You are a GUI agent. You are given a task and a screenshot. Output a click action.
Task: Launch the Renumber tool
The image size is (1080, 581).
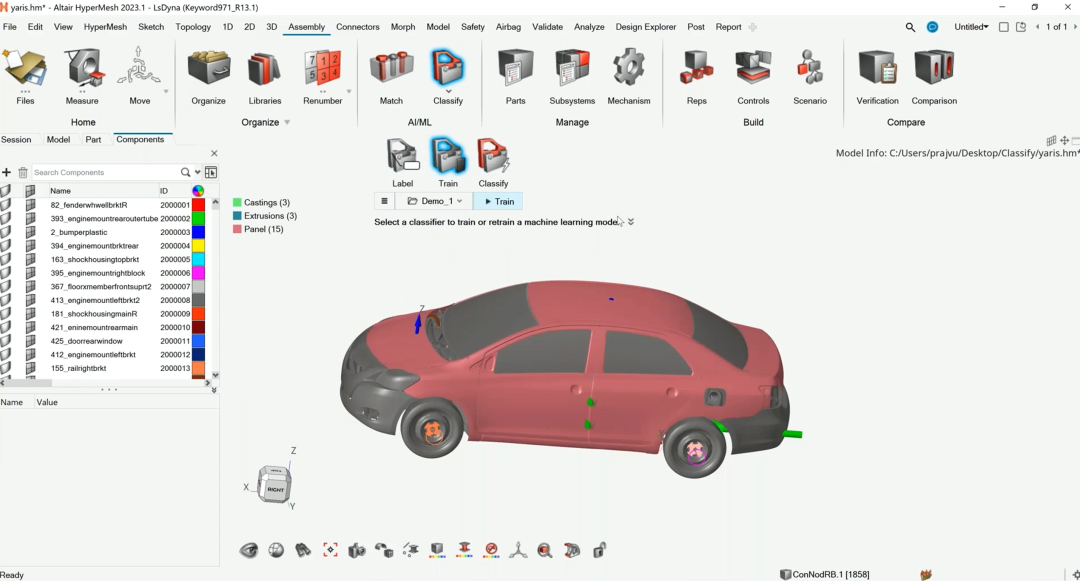322,76
